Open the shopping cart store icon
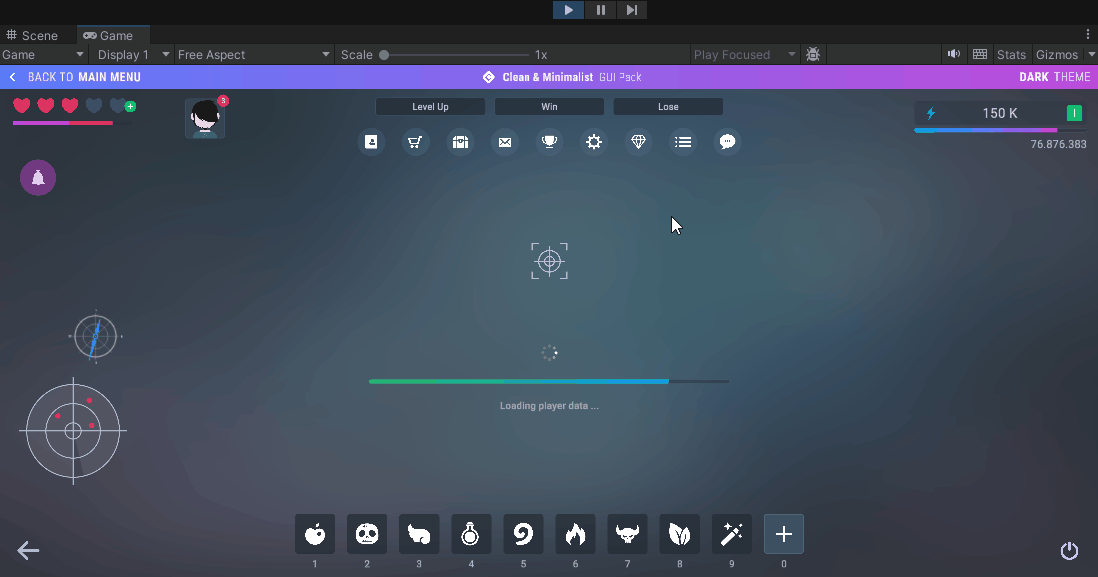Screen dimensions: 1098x577 [415, 142]
